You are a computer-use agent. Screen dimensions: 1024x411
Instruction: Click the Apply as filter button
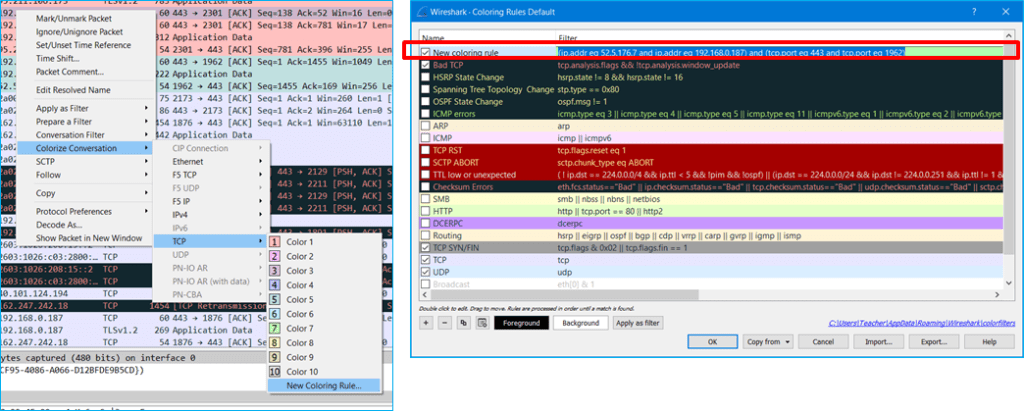pyautogui.click(x=637, y=323)
